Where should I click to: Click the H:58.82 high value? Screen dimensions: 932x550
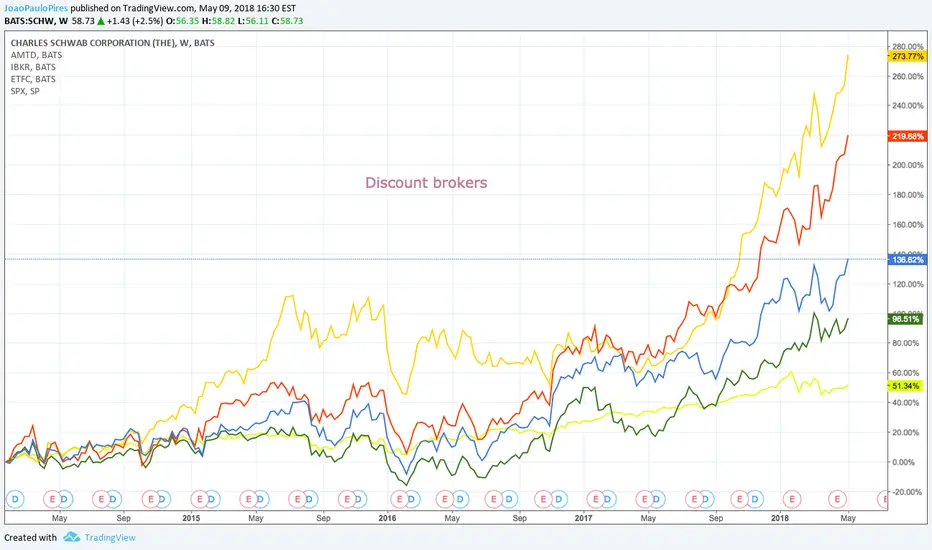218,21
